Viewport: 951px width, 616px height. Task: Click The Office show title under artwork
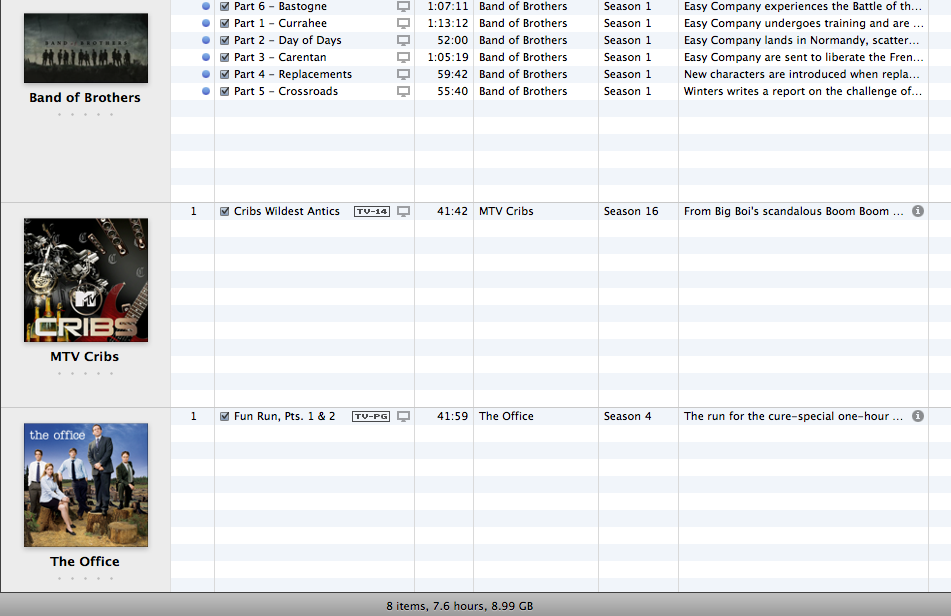[x=85, y=561]
